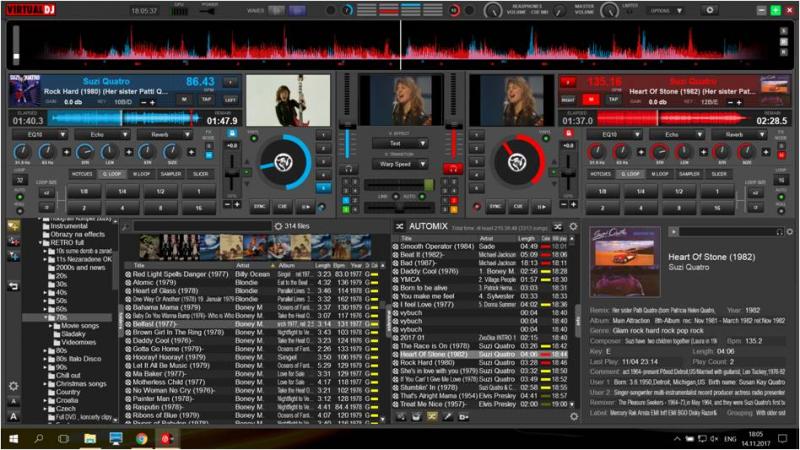800x450 pixels.
Task: Select right deck SAMPLER pad tab
Action: point(689,174)
